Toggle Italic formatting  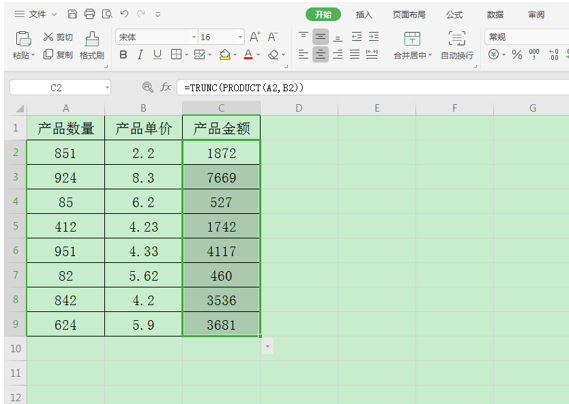140,55
